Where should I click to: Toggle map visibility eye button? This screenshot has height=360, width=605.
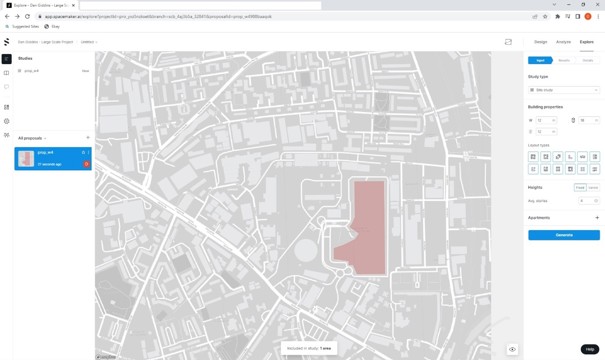512,349
